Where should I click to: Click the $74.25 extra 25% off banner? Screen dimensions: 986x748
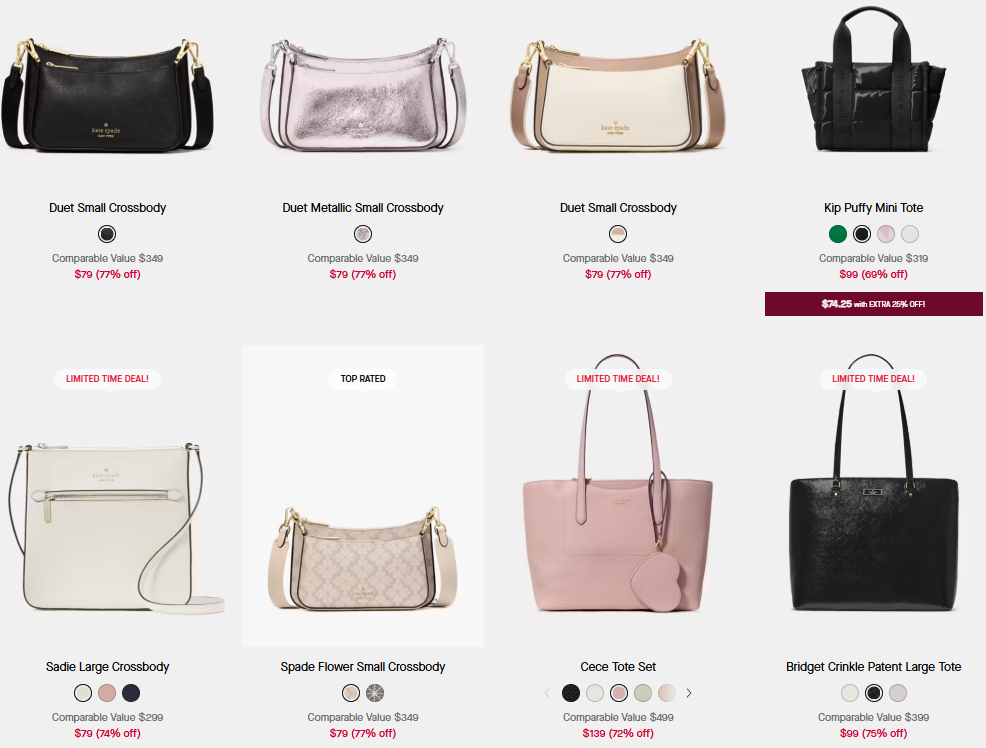click(873, 304)
